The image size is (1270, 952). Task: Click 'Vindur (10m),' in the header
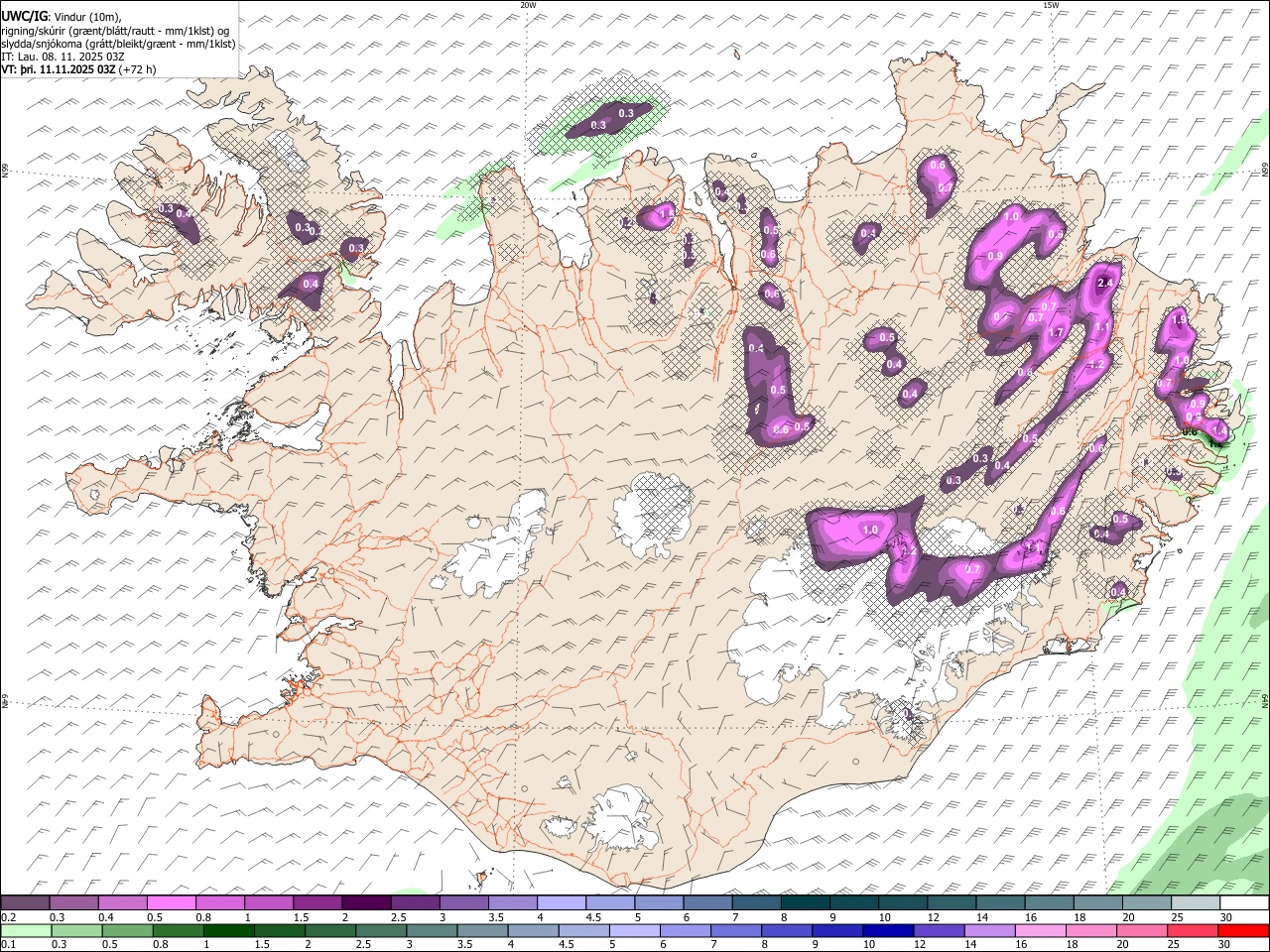(x=86, y=17)
